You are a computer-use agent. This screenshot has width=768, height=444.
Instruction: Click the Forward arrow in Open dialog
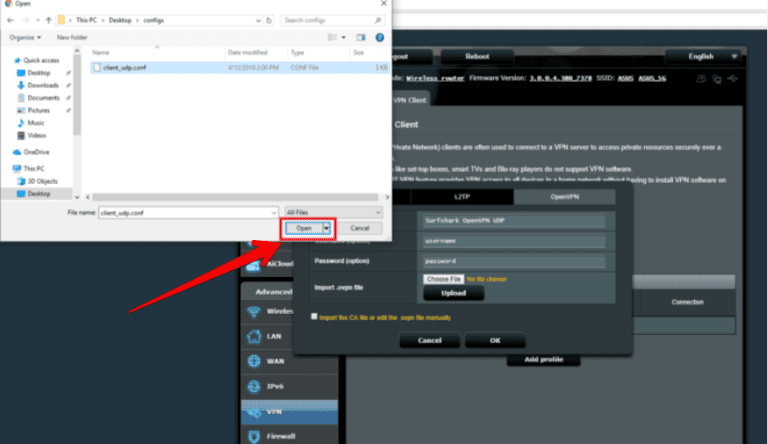coord(25,20)
